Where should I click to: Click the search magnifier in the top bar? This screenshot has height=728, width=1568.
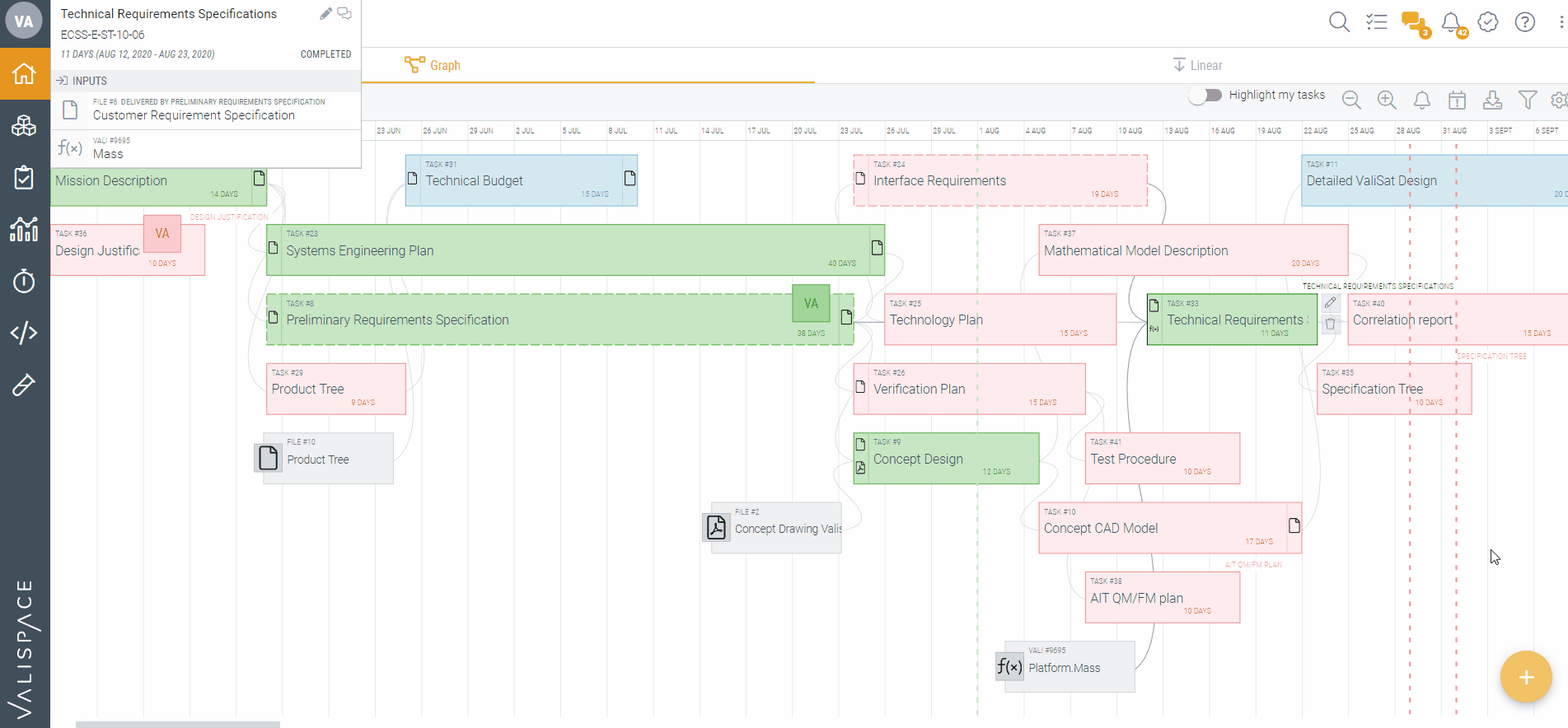[1339, 22]
